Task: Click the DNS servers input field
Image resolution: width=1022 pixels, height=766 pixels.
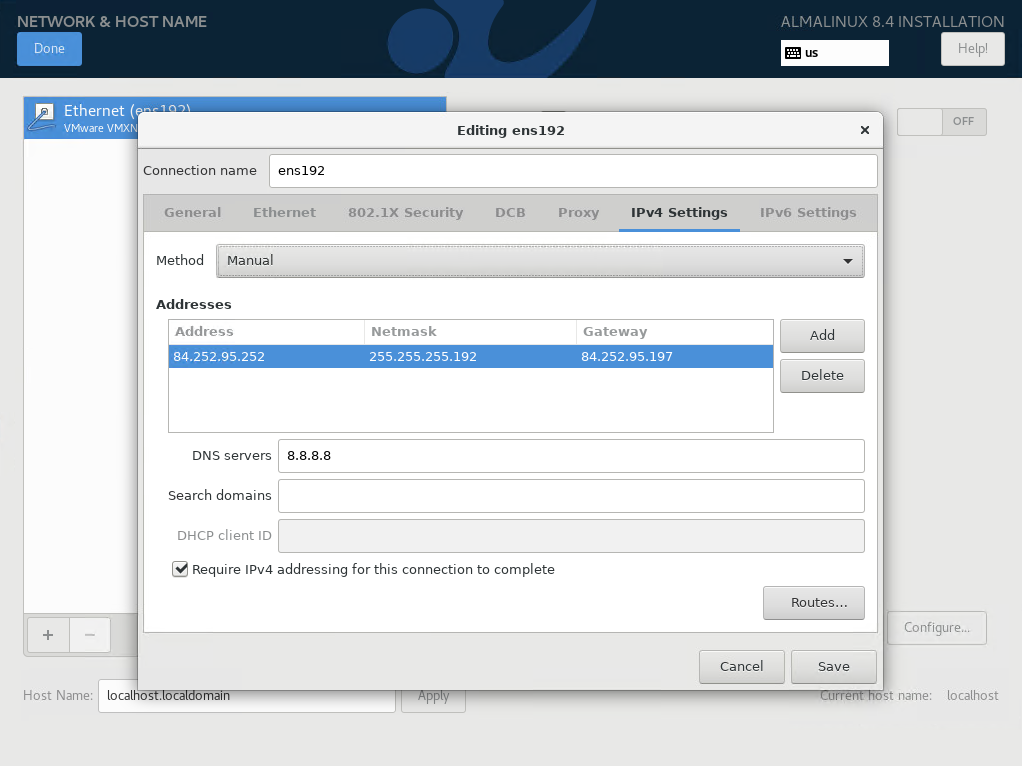Action: point(570,456)
